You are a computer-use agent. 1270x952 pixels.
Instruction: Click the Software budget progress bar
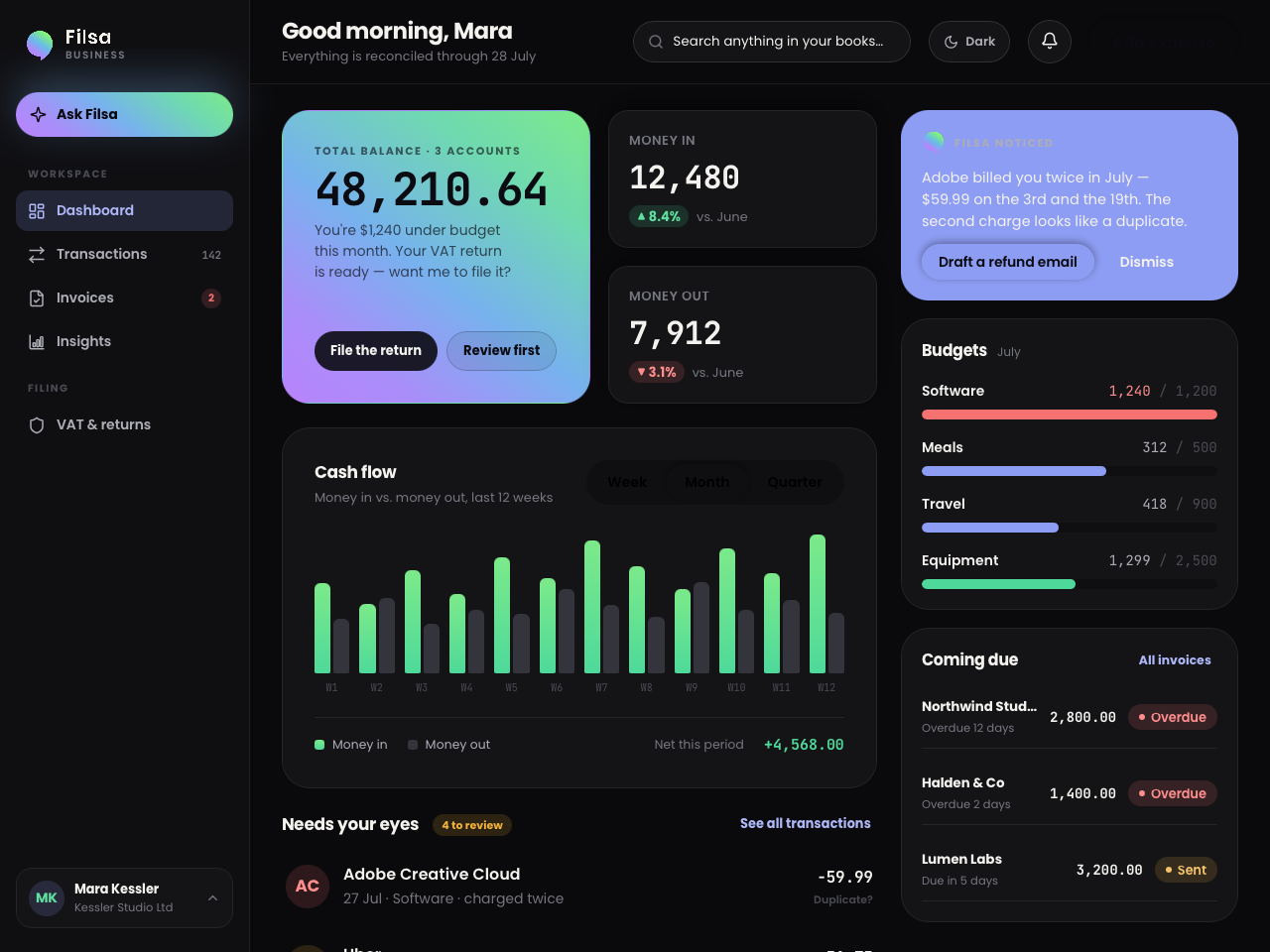click(1069, 415)
